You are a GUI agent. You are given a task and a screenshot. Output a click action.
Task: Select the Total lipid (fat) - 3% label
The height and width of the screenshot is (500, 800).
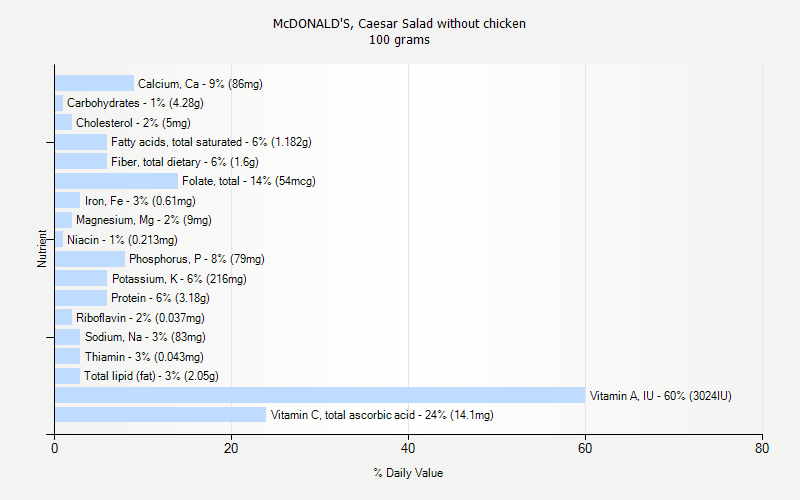click(152, 376)
